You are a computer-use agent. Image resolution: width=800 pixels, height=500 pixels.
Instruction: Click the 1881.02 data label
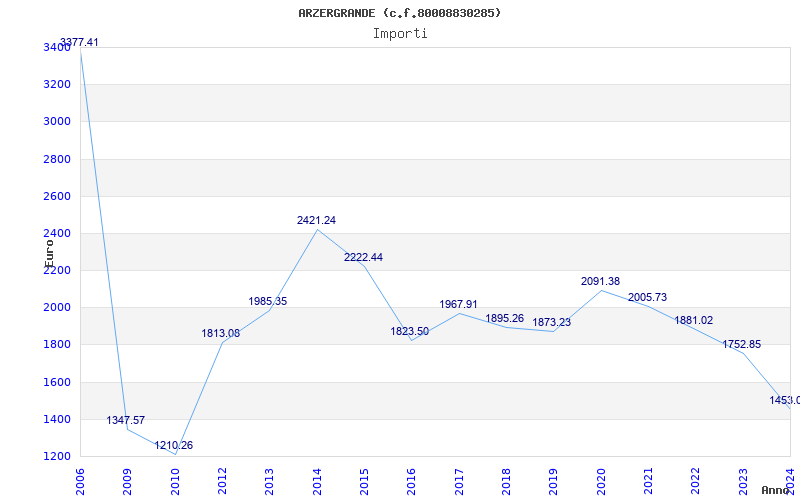click(694, 321)
